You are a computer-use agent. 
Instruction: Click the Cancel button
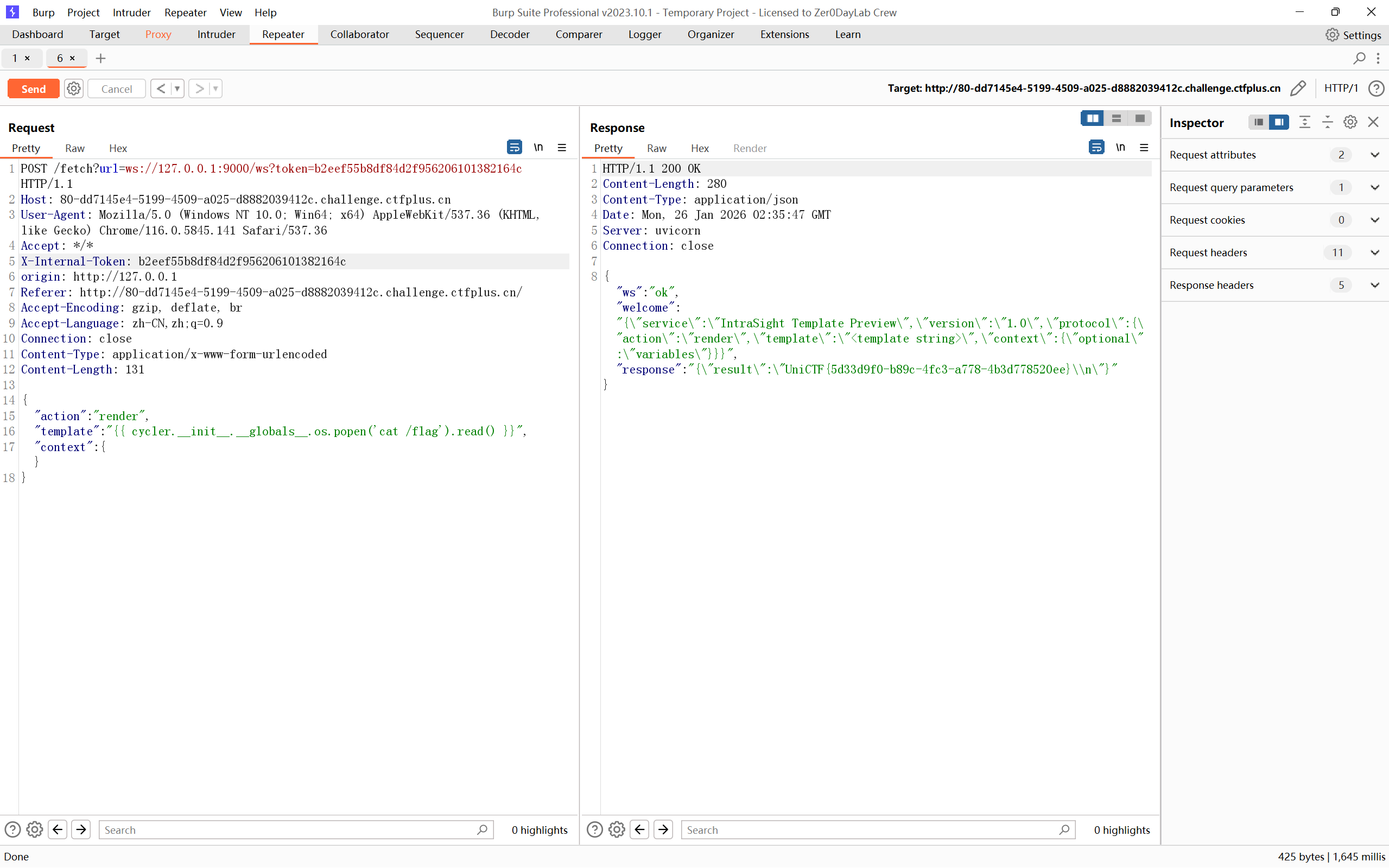[x=117, y=88]
